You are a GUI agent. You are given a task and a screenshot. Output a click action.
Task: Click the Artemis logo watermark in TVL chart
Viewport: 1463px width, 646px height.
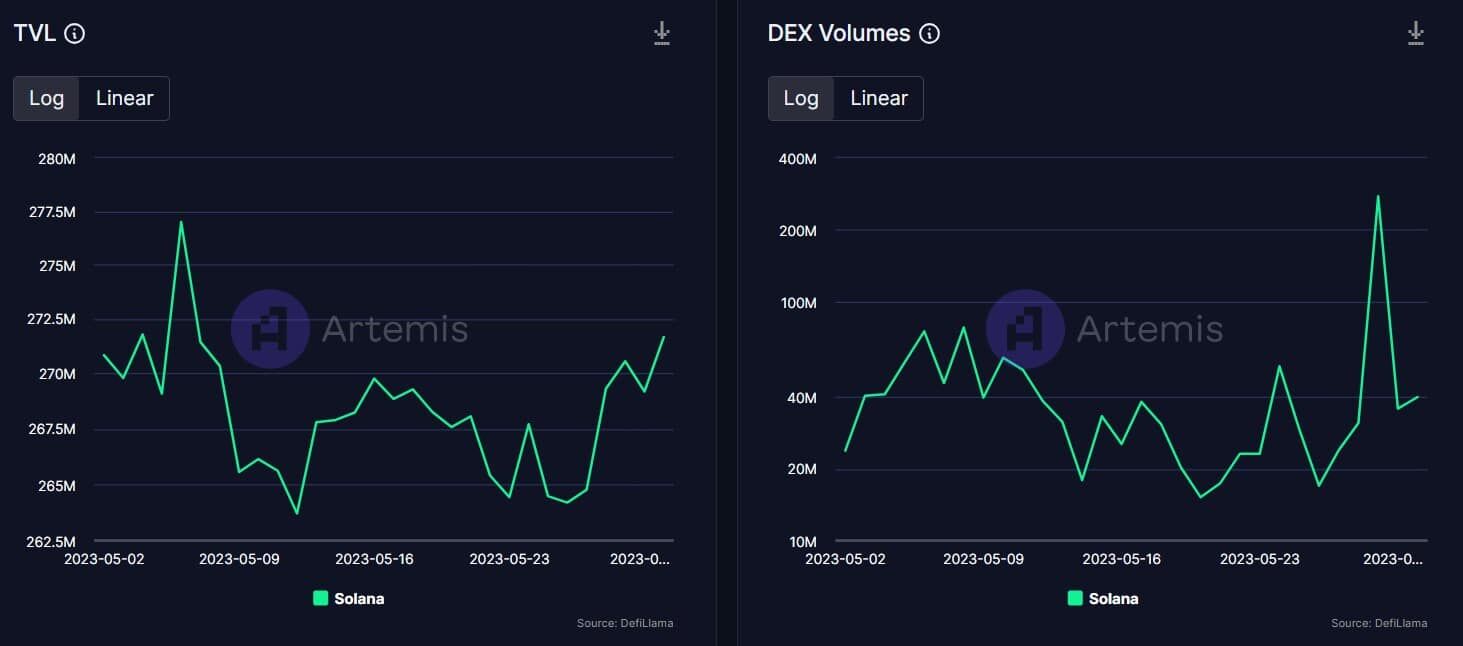[x=270, y=328]
